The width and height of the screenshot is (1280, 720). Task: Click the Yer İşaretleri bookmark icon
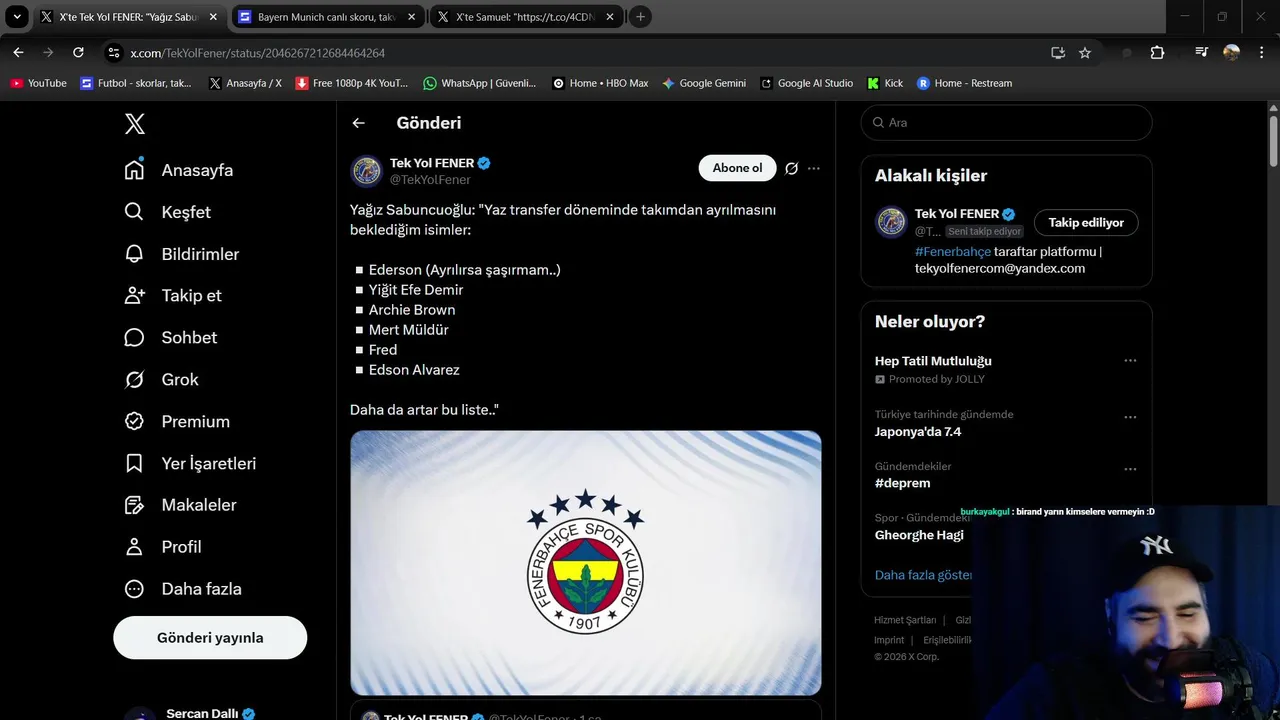[134, 464]
